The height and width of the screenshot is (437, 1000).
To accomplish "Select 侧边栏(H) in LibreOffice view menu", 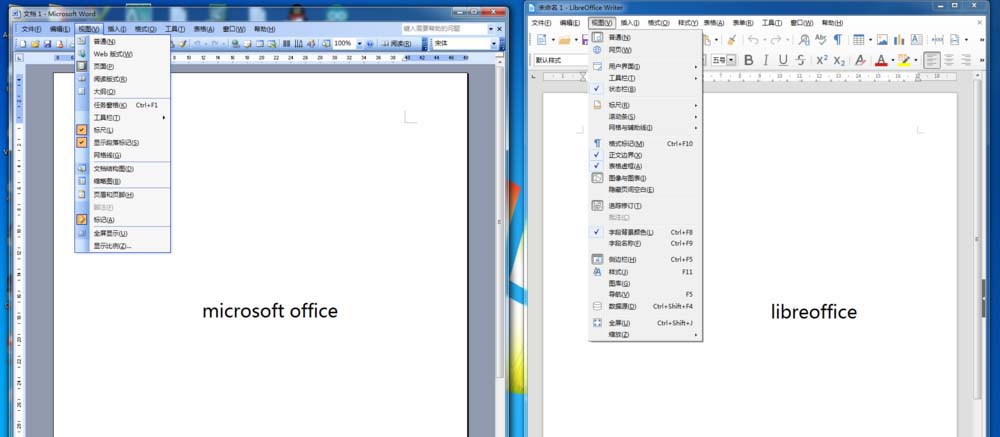I will (x=645, y=260).
